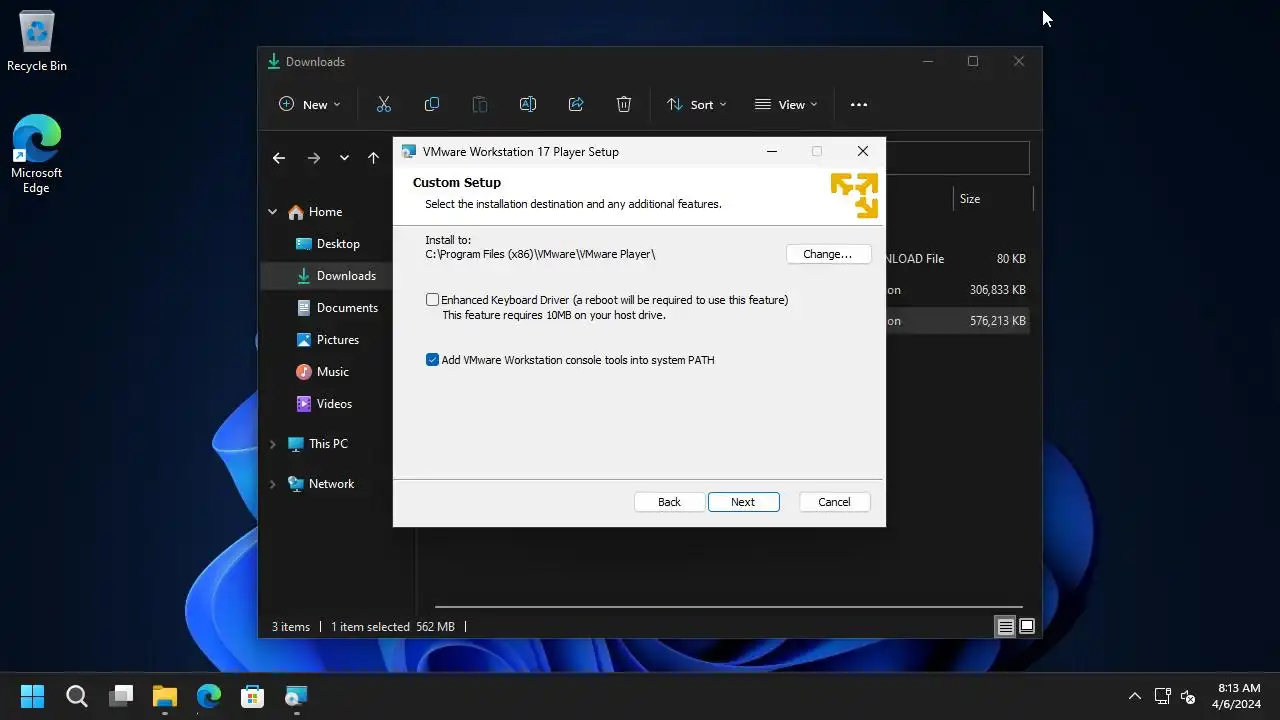
Task: Expand the Network tree node
Action: pos(272,484)
